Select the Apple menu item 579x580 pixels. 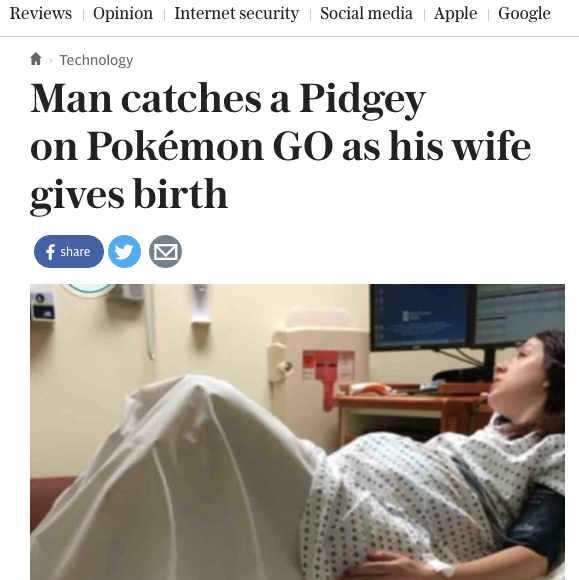click(x=455, y=14)
